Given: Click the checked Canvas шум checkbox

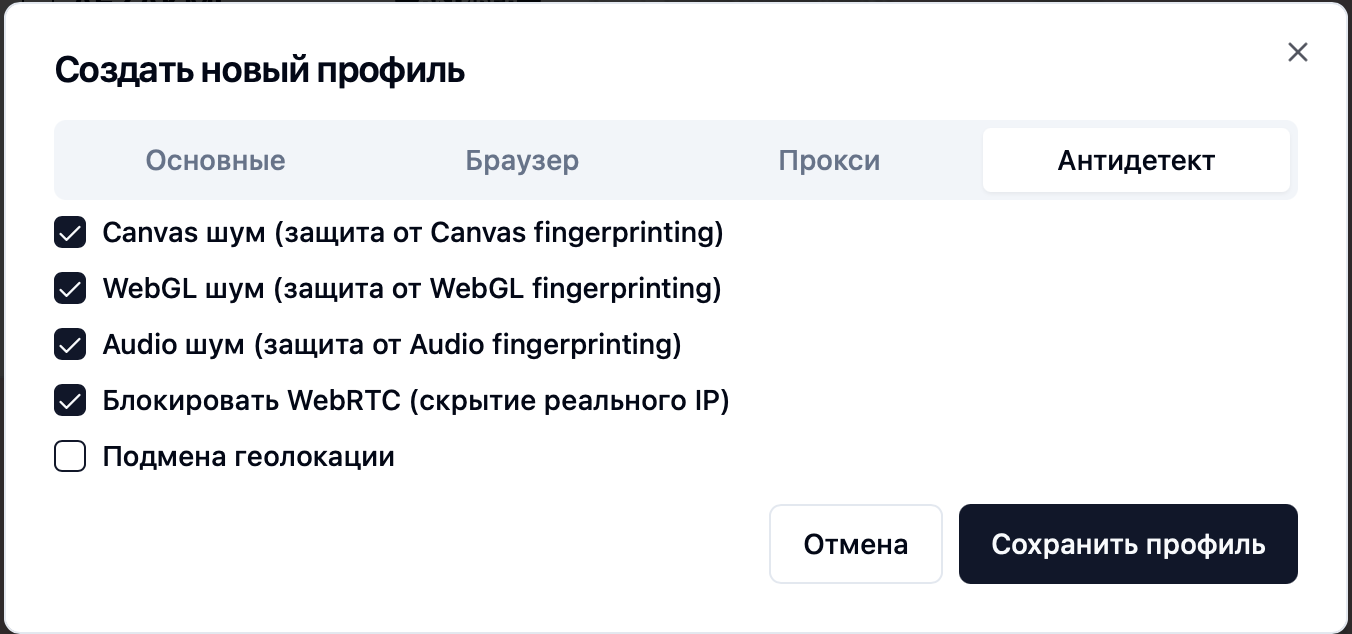Looking at the screenshot, I should [x=70, y=232].
